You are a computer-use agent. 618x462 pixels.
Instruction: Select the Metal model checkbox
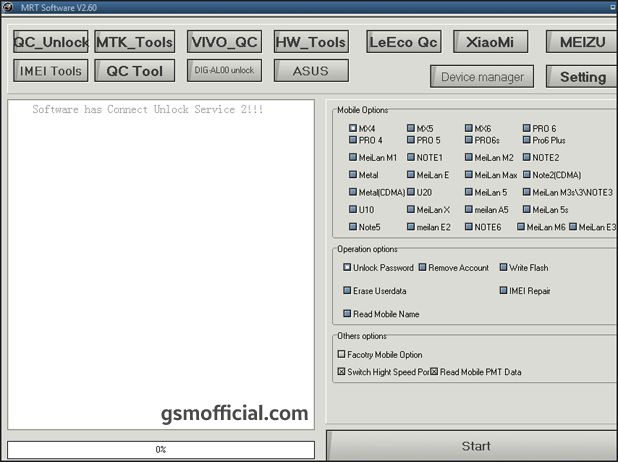point(353,174)
